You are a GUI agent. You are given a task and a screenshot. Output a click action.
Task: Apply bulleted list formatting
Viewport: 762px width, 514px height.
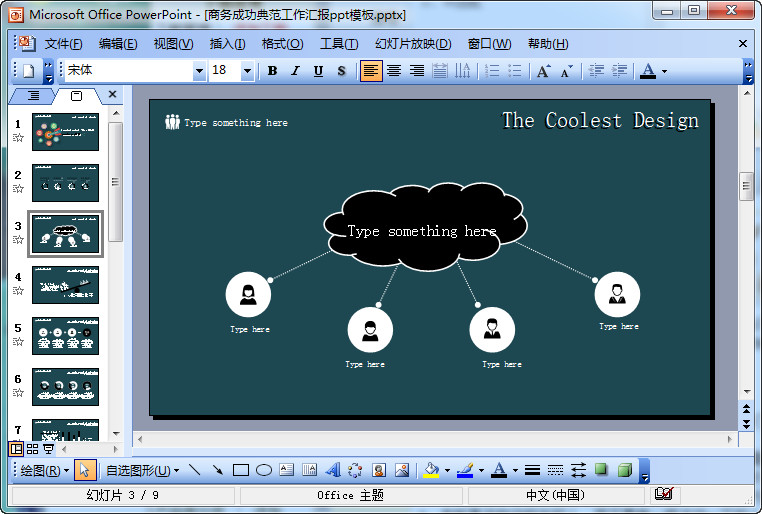click(x=514, y=71)
